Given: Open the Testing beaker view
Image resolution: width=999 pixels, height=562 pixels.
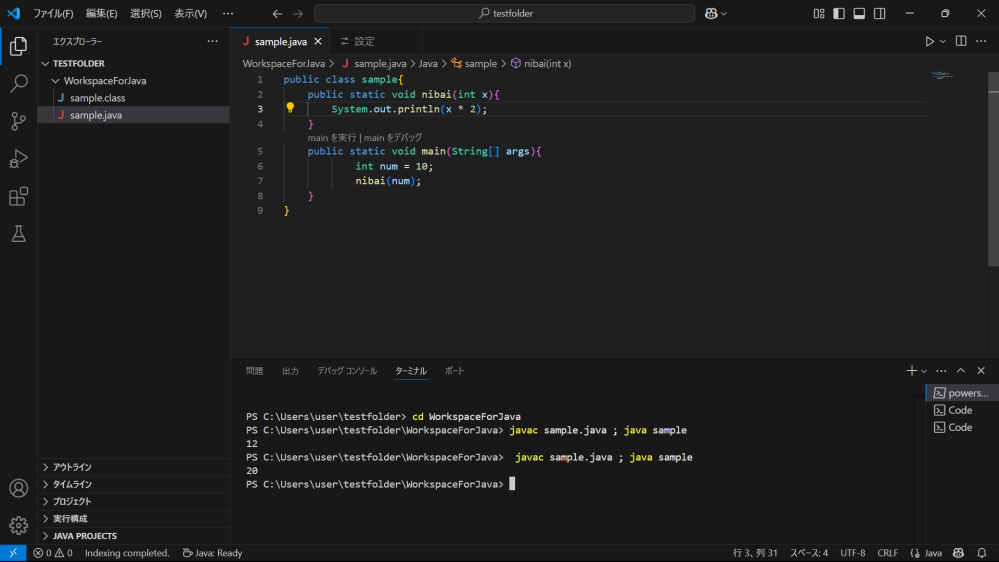Looking at the screenshot, I should [18, 234].
